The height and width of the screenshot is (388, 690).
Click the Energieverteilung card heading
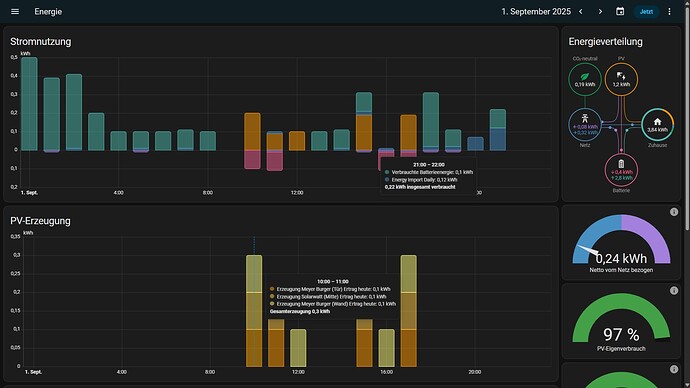(605, 42)
